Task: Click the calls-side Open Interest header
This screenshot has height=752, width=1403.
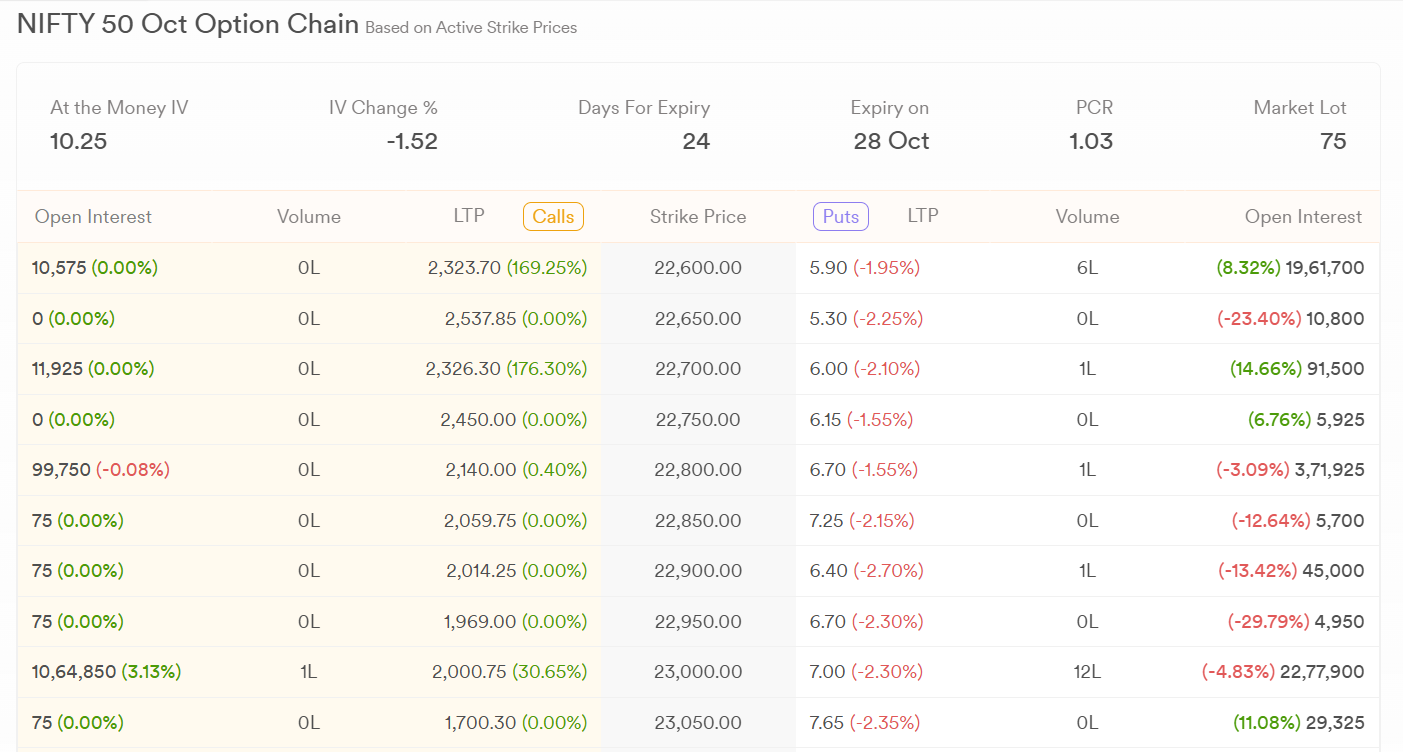Action: click(x=93, y=217)
